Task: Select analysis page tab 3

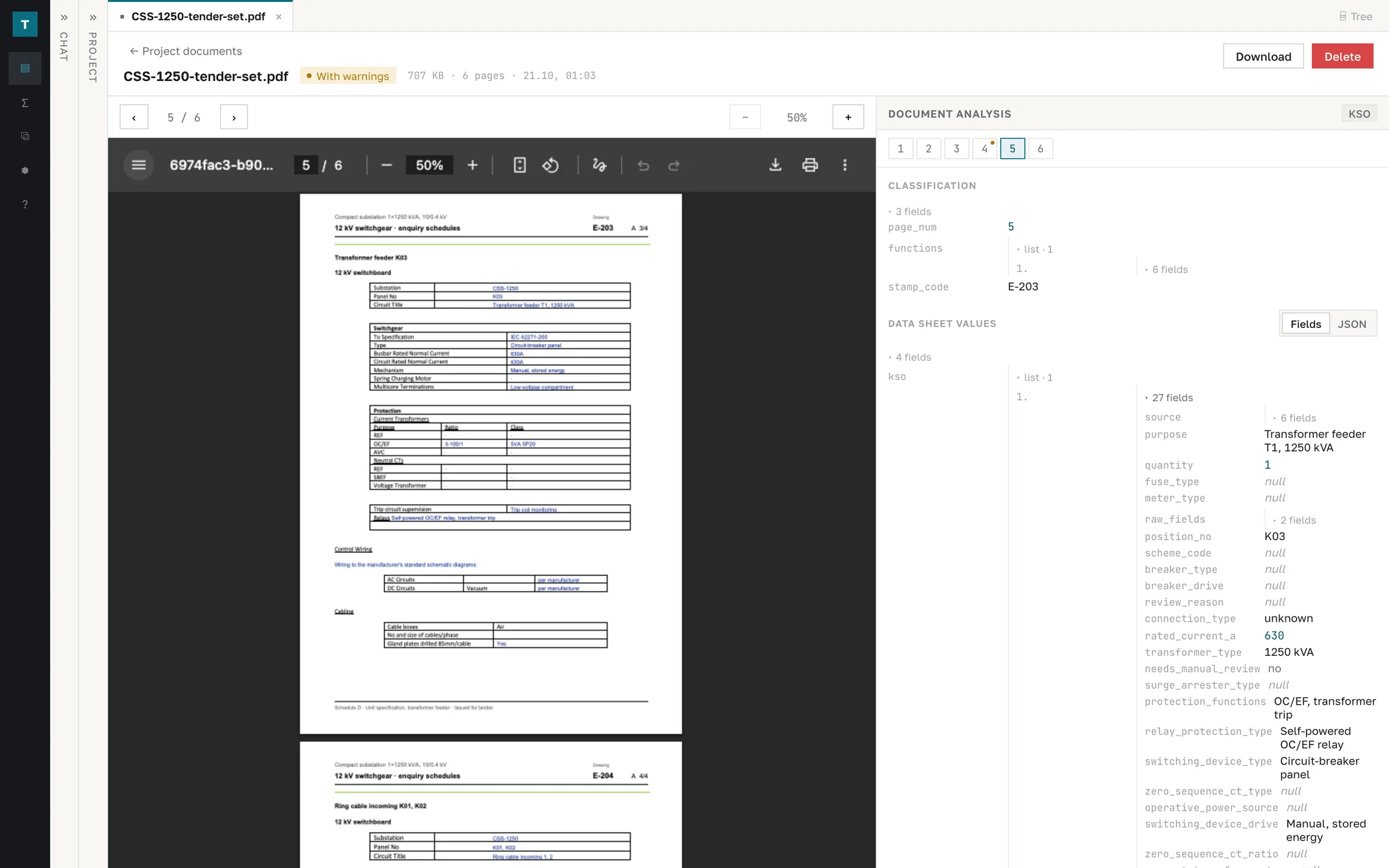Action: pos(956,149)
